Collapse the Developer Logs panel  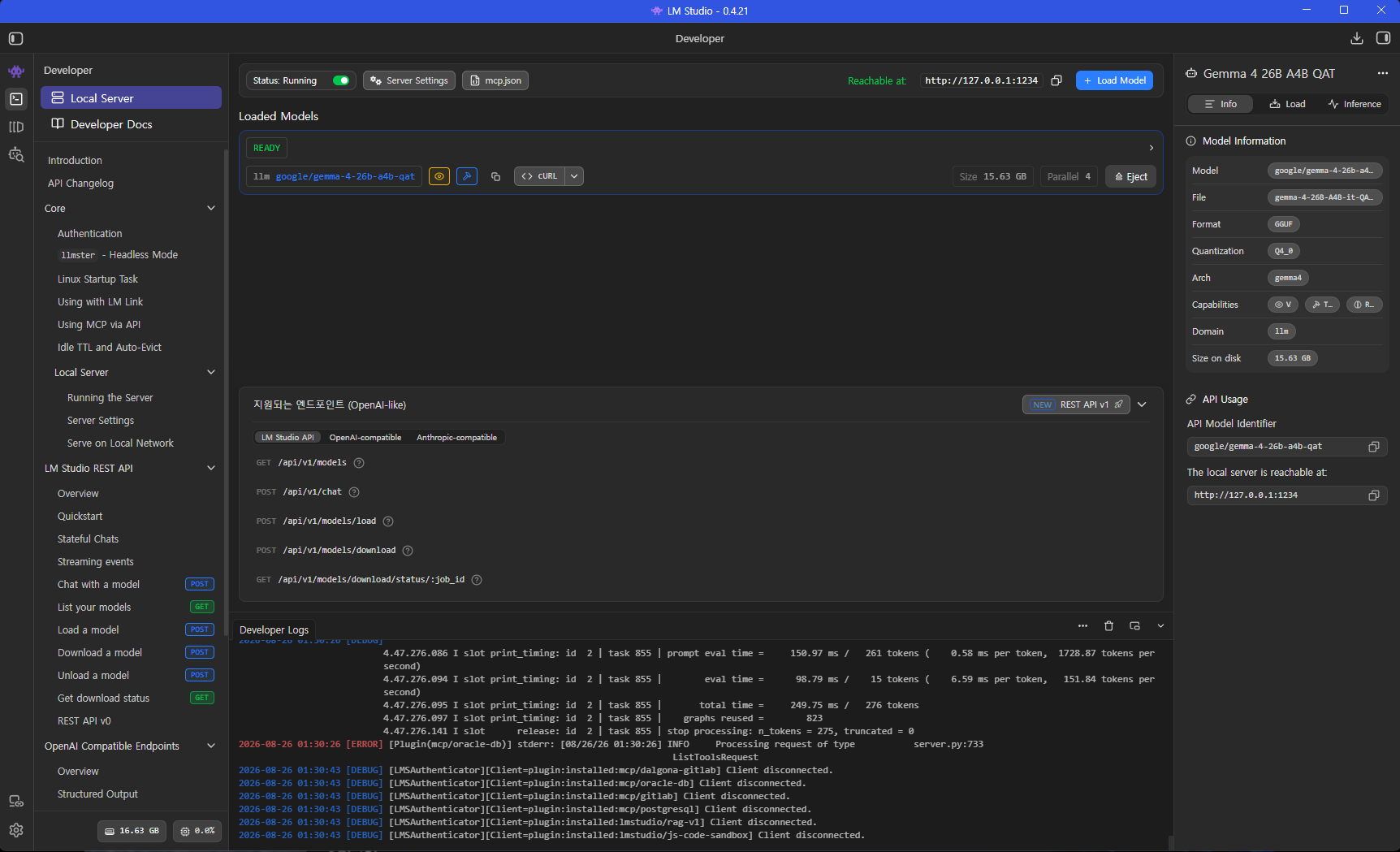click(x=1160, y=626)
